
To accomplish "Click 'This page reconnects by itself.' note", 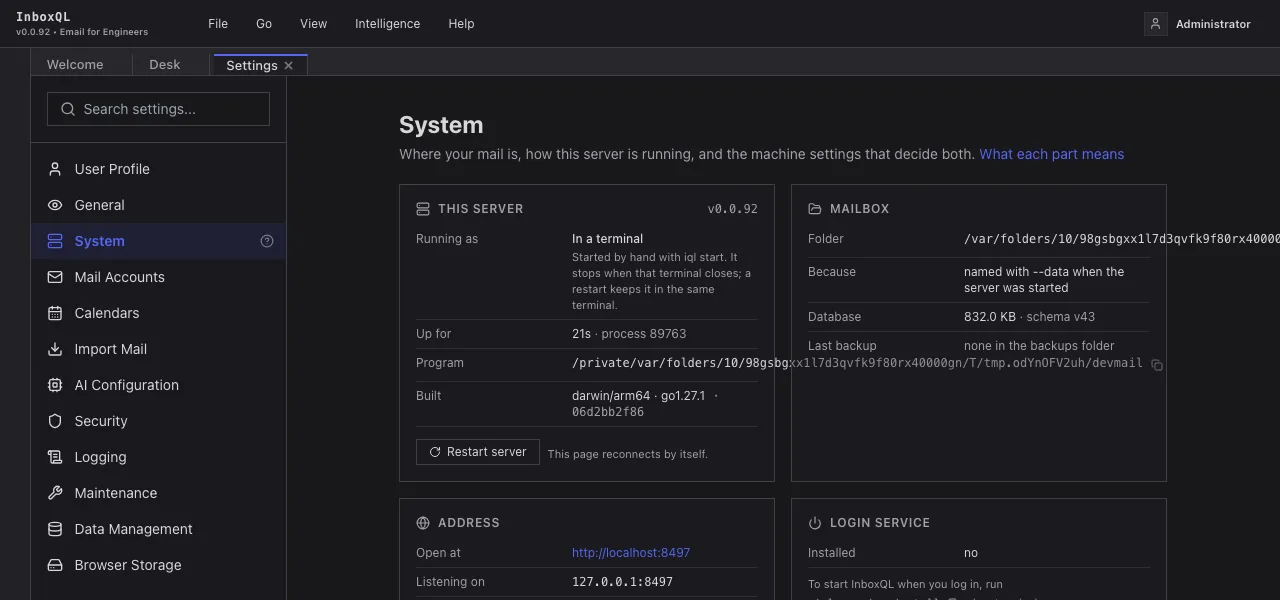I will (628, 454).
